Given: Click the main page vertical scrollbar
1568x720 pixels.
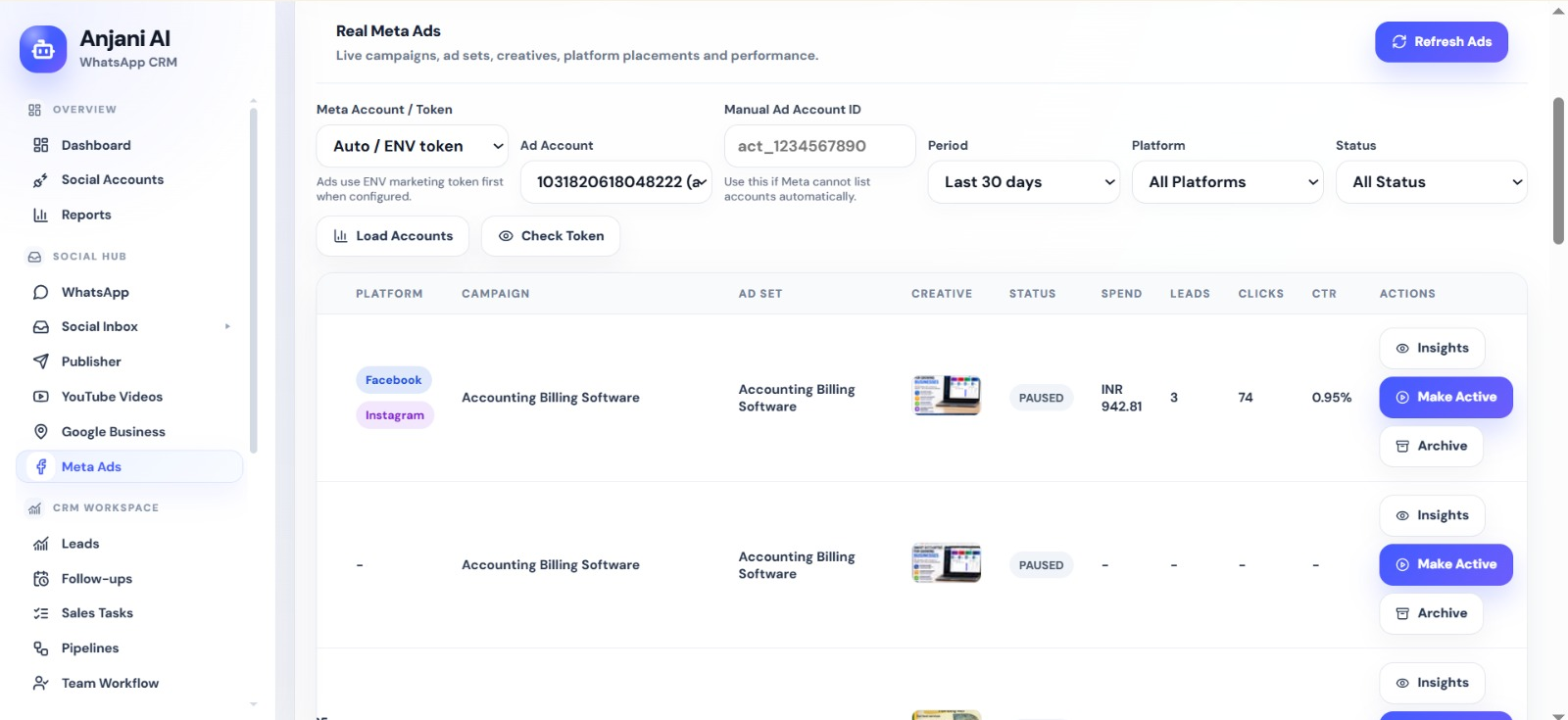Looking at the screenshot, I should [1558, 171].
